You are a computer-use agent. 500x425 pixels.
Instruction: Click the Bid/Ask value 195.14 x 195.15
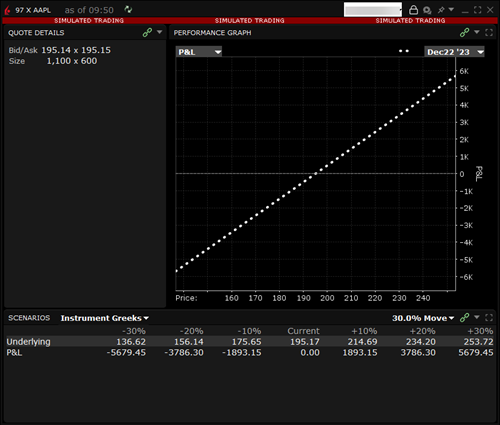76,50
